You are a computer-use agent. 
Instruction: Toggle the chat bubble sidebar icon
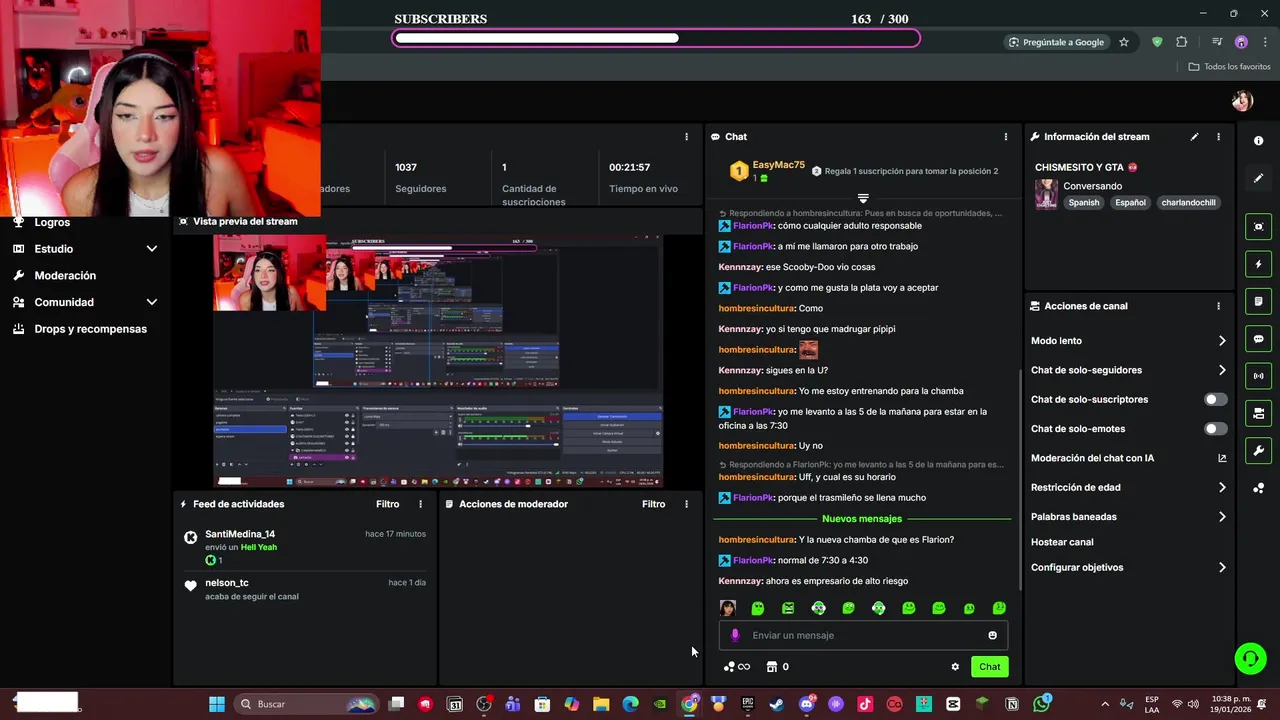point(1258,339)
